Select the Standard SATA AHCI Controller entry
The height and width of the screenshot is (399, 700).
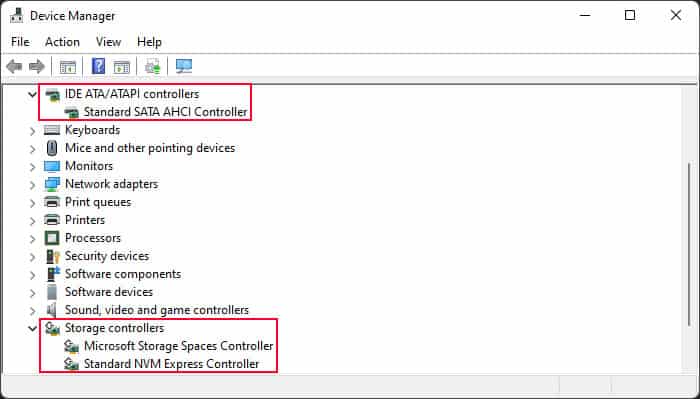pyautogui.click(x=165, y=112)
